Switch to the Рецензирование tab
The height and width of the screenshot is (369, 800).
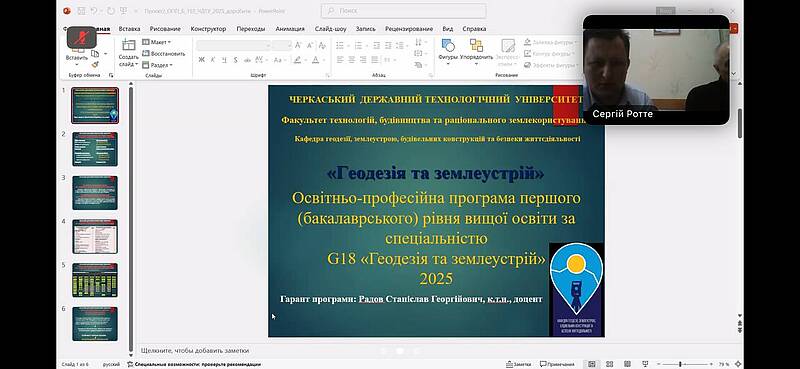(x=409, y=29)
